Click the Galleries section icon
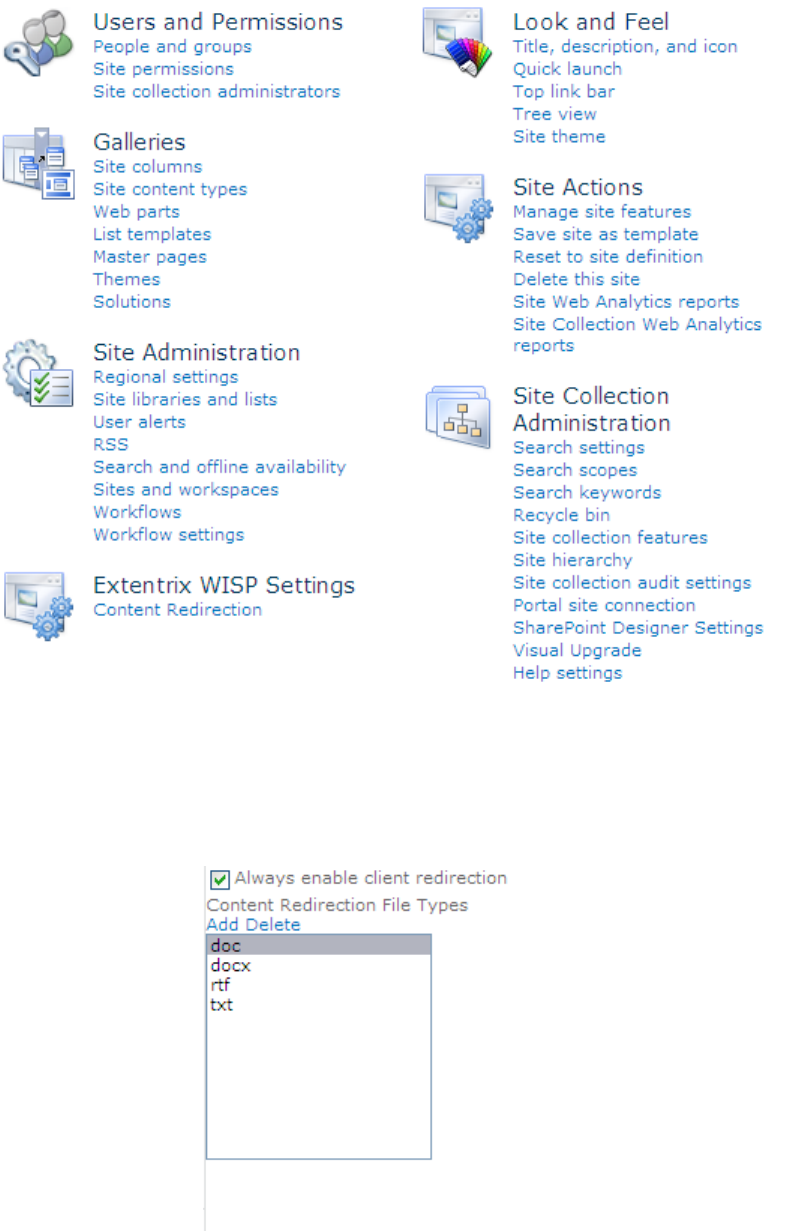795x1231 pixels. coord(38,164)
